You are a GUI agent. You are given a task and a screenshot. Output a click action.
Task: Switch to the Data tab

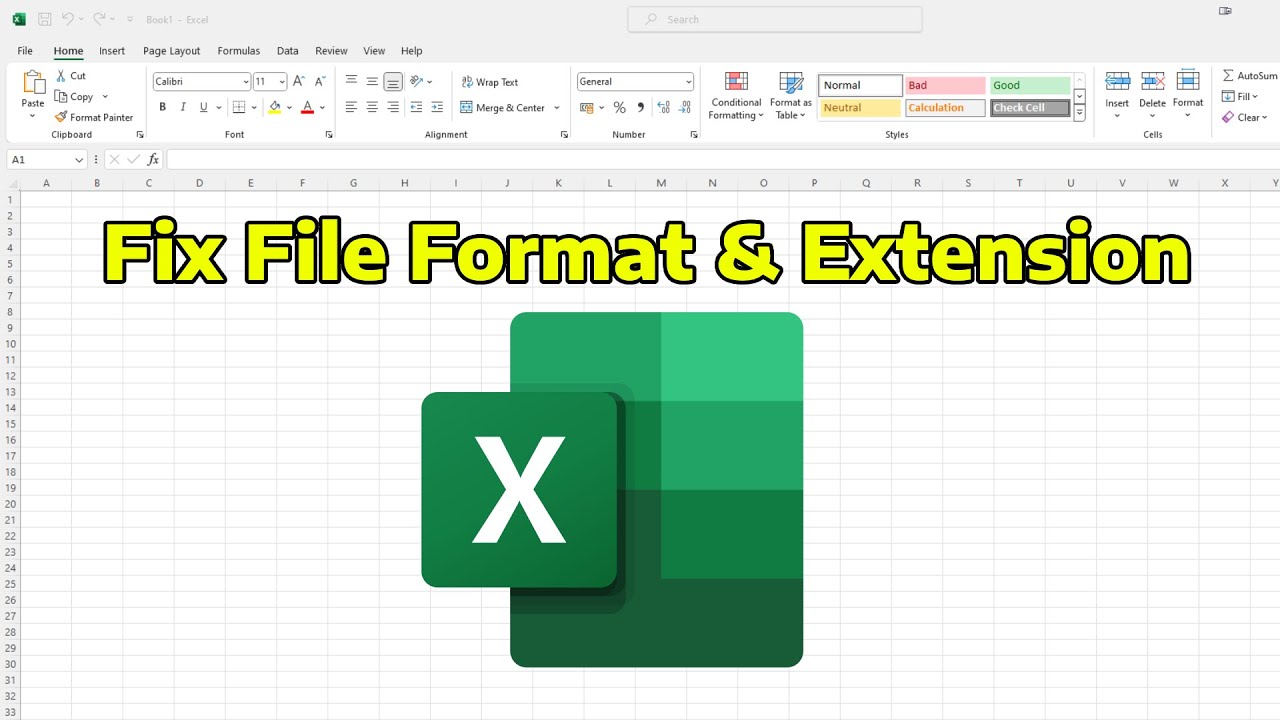pyautogui.click(x=288, y=51)
